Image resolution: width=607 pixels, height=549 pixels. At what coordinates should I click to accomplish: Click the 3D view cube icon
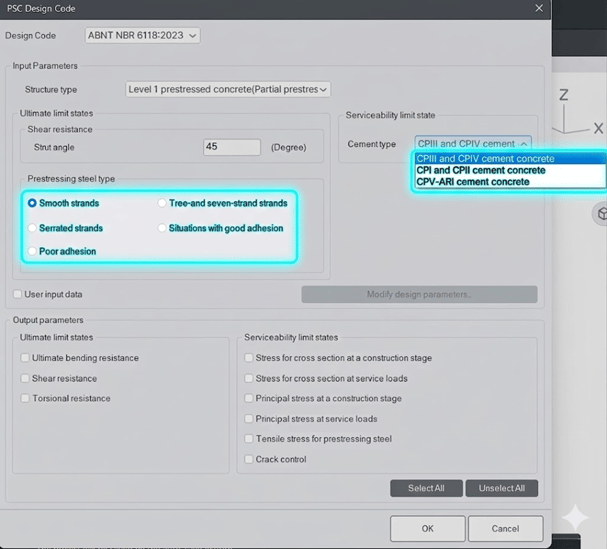coord(601,214)
